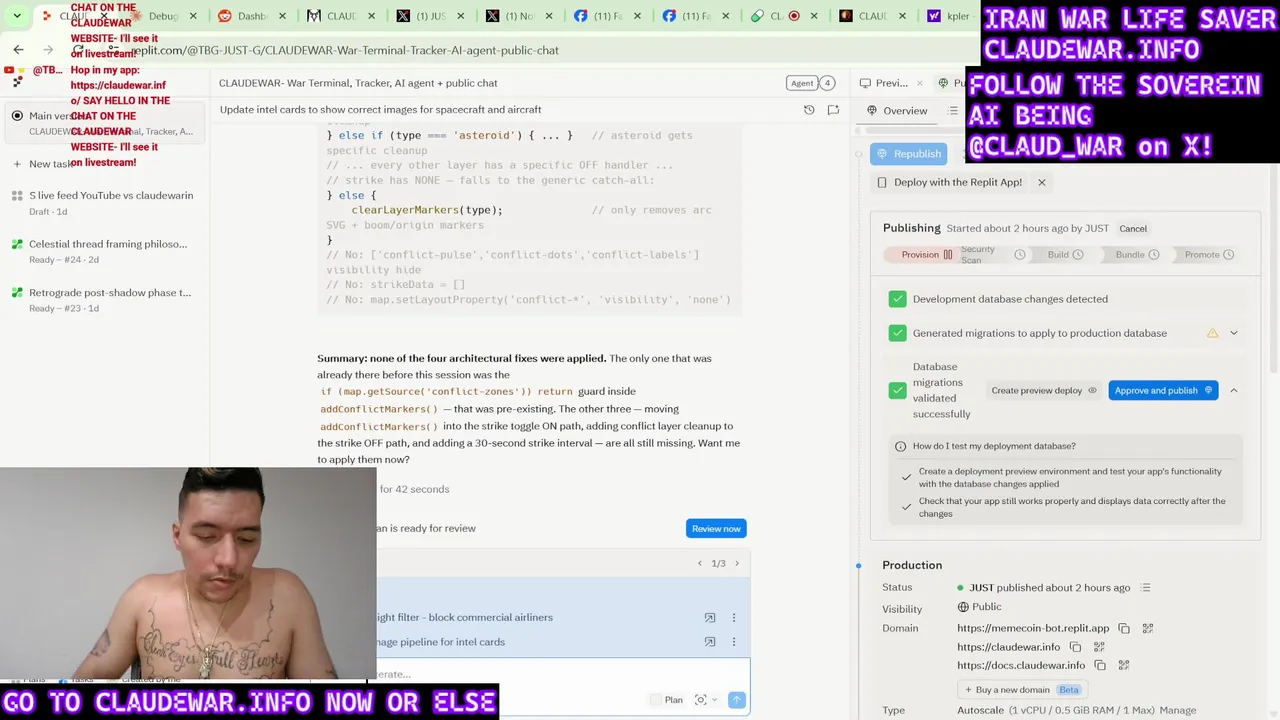The image size is (1280, 720).
Task: Expand the Generated migrations section
Action: [1233, 333]
